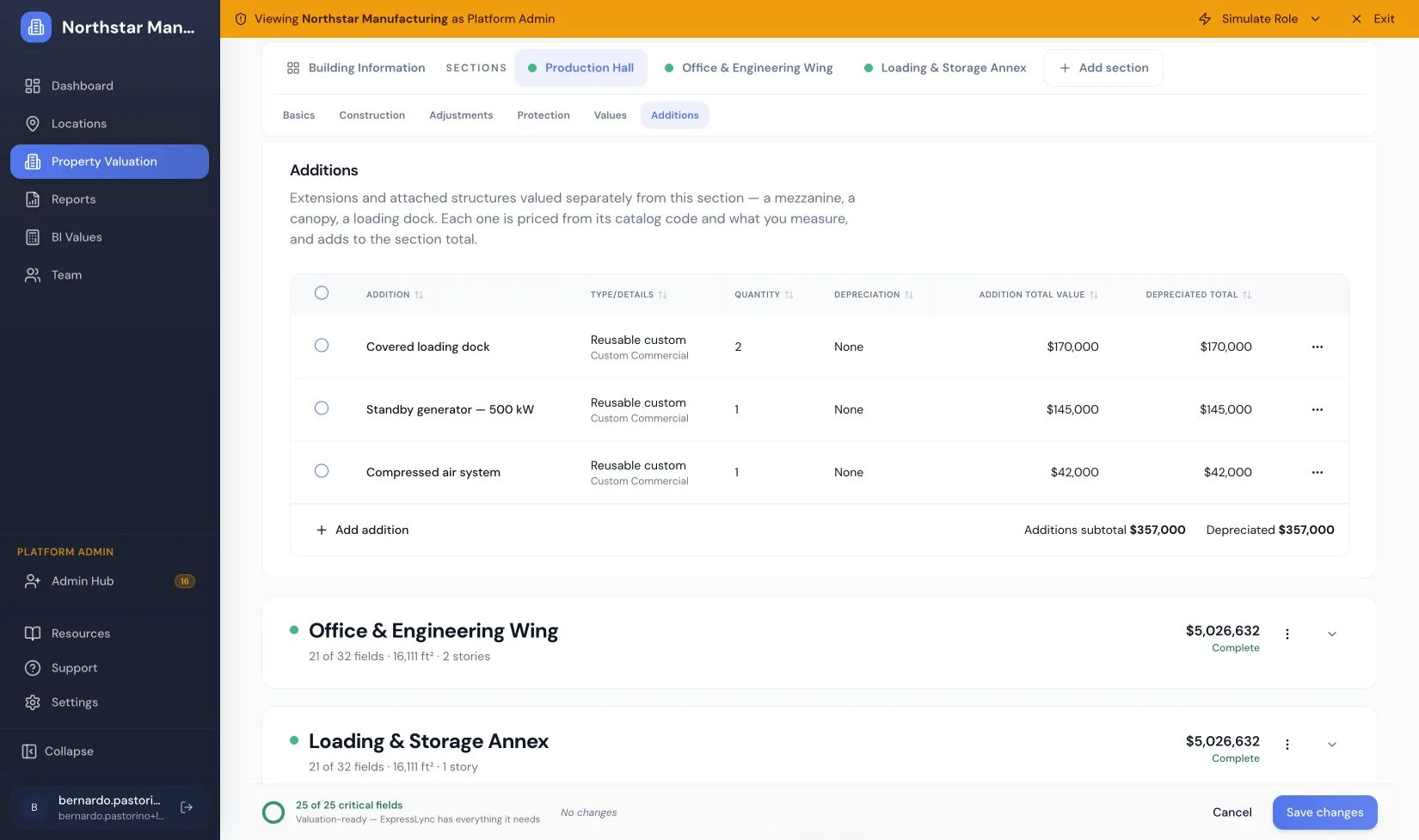Open the Reports document icon
The height and width of the screenshot is (840, 1419).
click(33, 199)
